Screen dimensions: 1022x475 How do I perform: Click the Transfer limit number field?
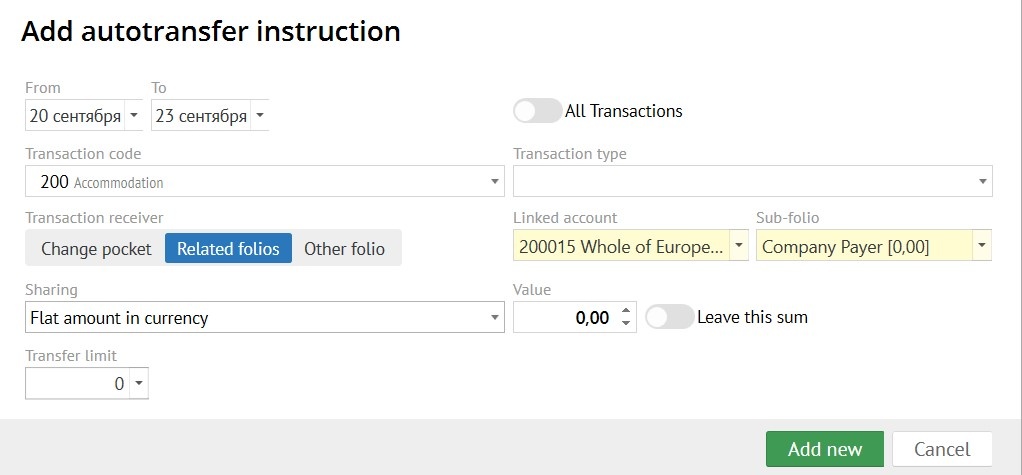pyautogui.click(x=77, y=384)
